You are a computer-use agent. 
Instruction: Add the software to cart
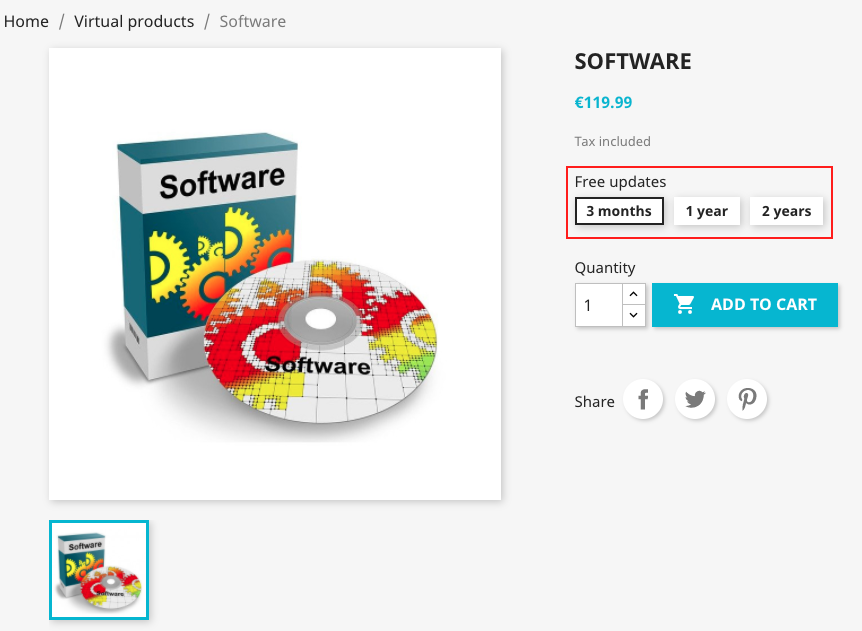coord(745,305)
